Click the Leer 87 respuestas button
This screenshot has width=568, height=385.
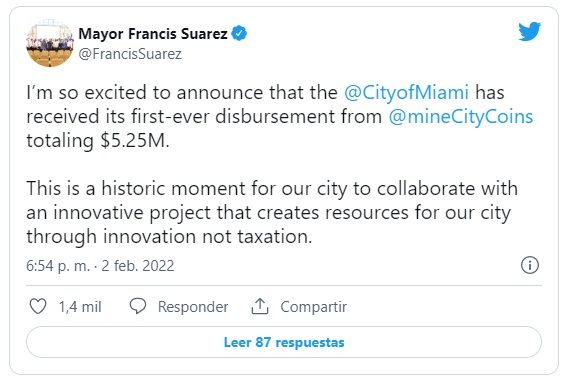[284, 342]
